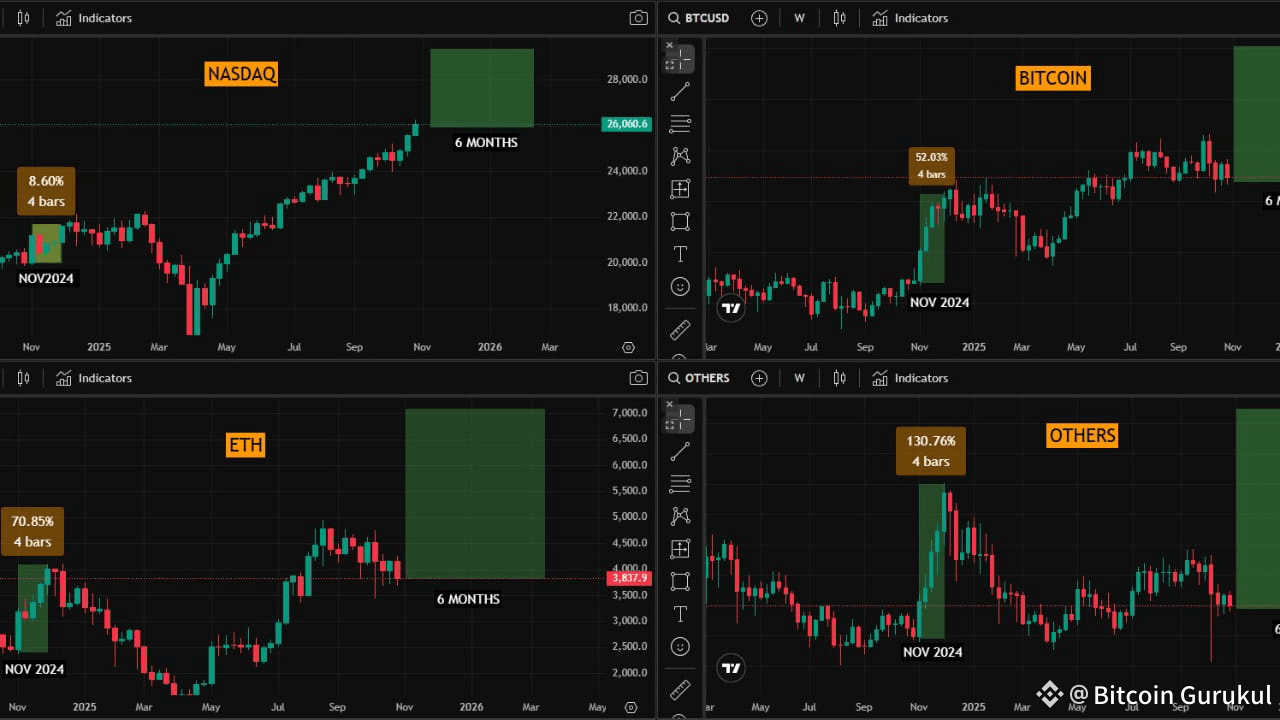The height and width of the screenshot is (720, 1280).
Task: Select green projection rectangle on NASDAQ chart
Action: point(482,88)
